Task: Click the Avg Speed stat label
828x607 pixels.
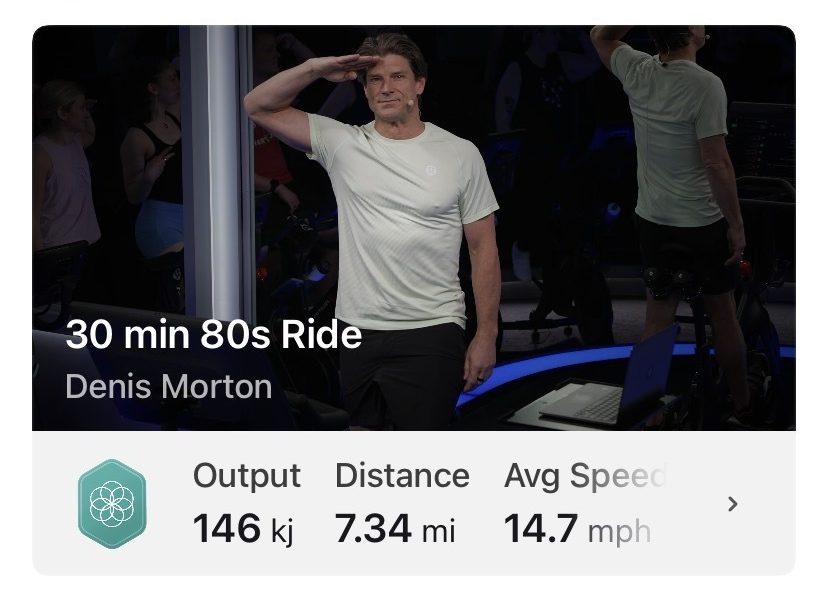Action: (x=584, y=476)
